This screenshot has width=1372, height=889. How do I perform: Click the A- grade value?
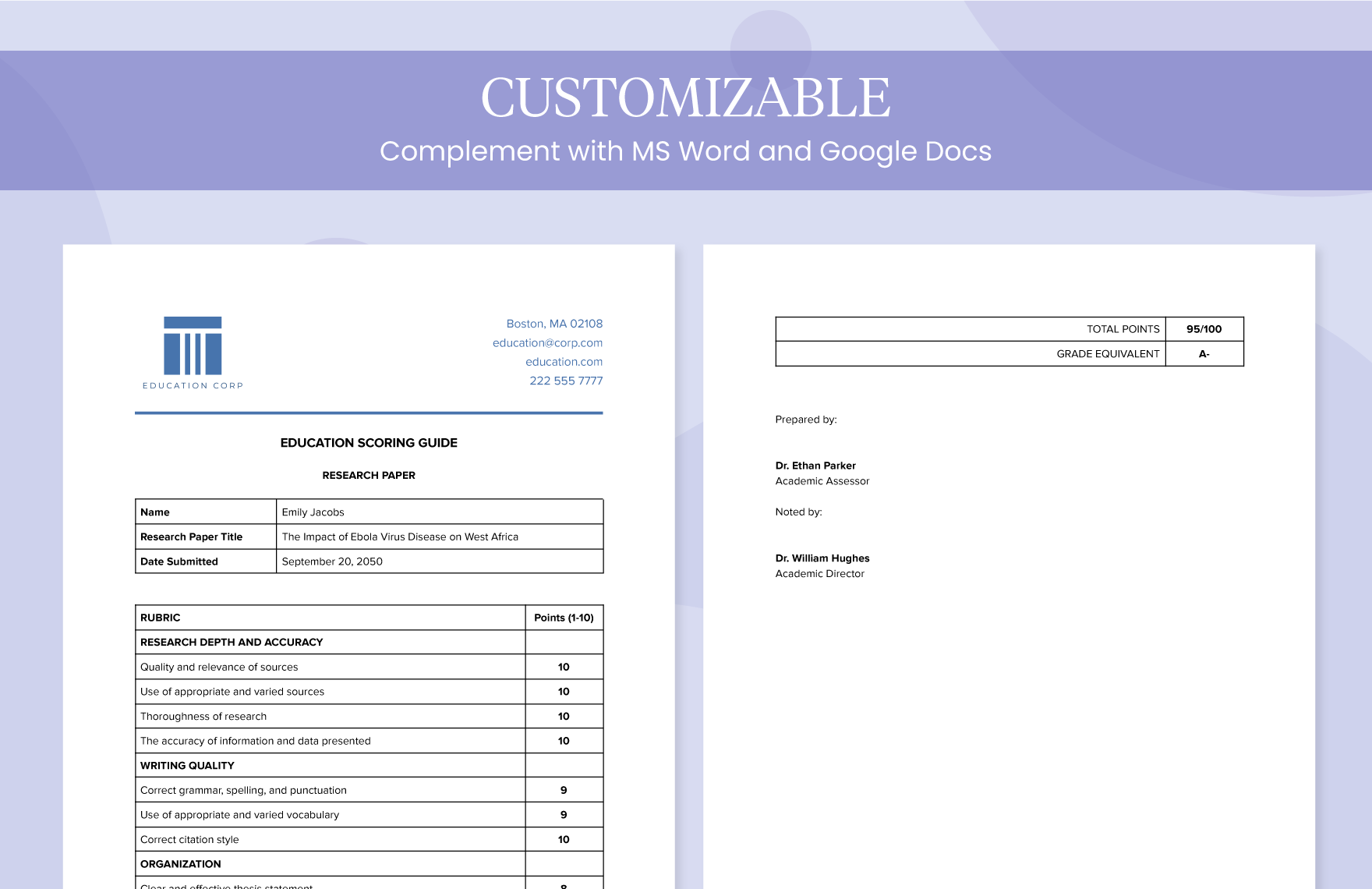[x=1204, y=354]
